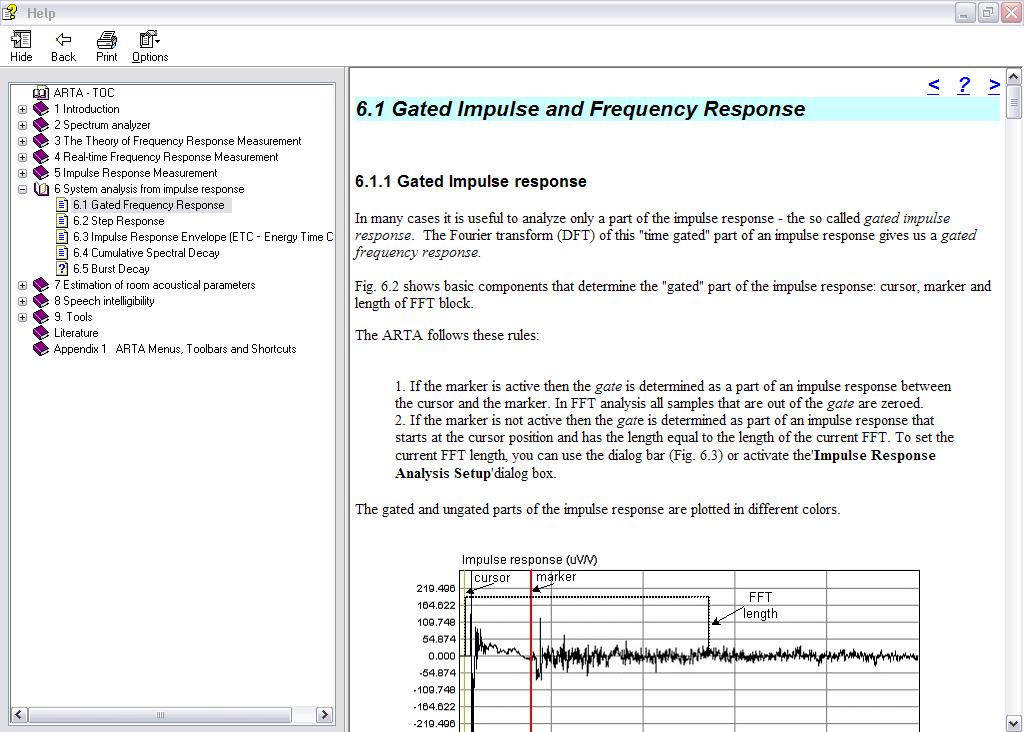The width and height of the screenshot is (1024, 732).
Task: Click the contents pane horizontal scrollbar thumb
Action: point(160,715)
